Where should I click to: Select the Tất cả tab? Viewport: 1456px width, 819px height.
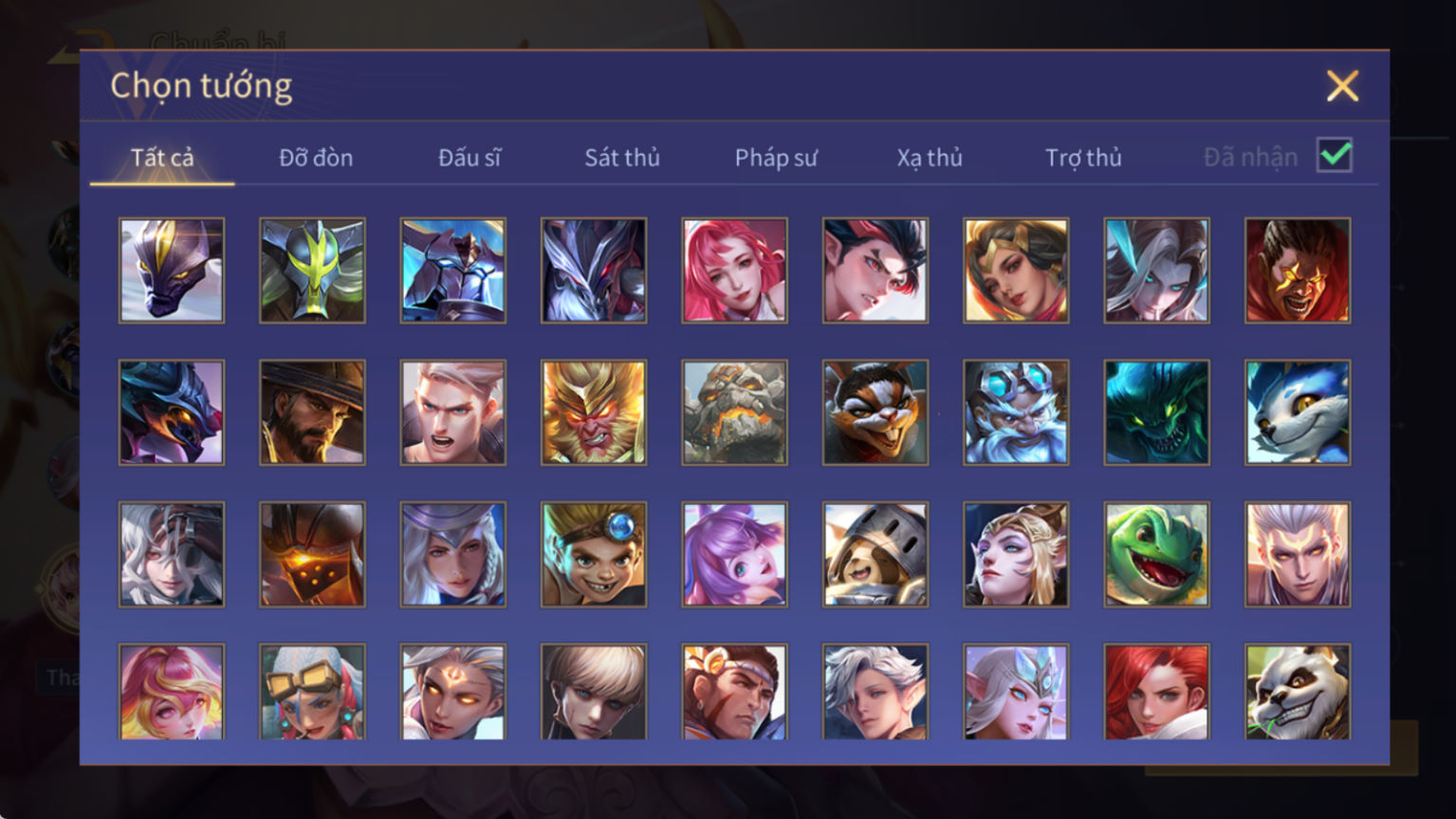tap(162, 158)
